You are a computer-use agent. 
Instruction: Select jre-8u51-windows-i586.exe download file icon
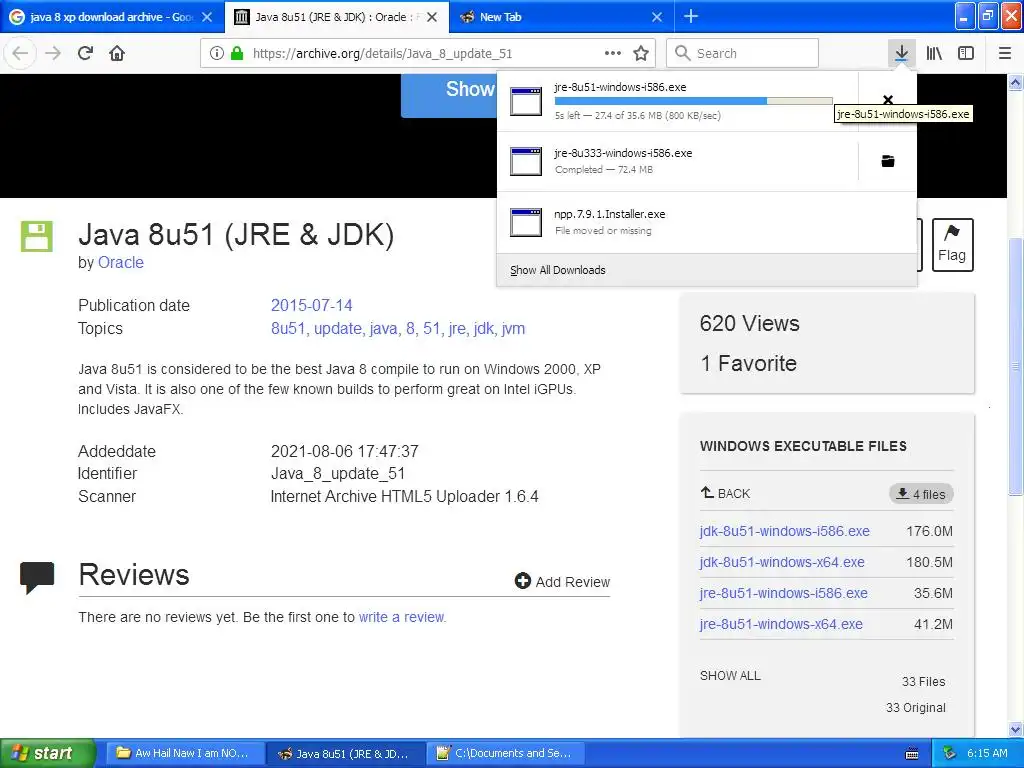tap(526, 101)
